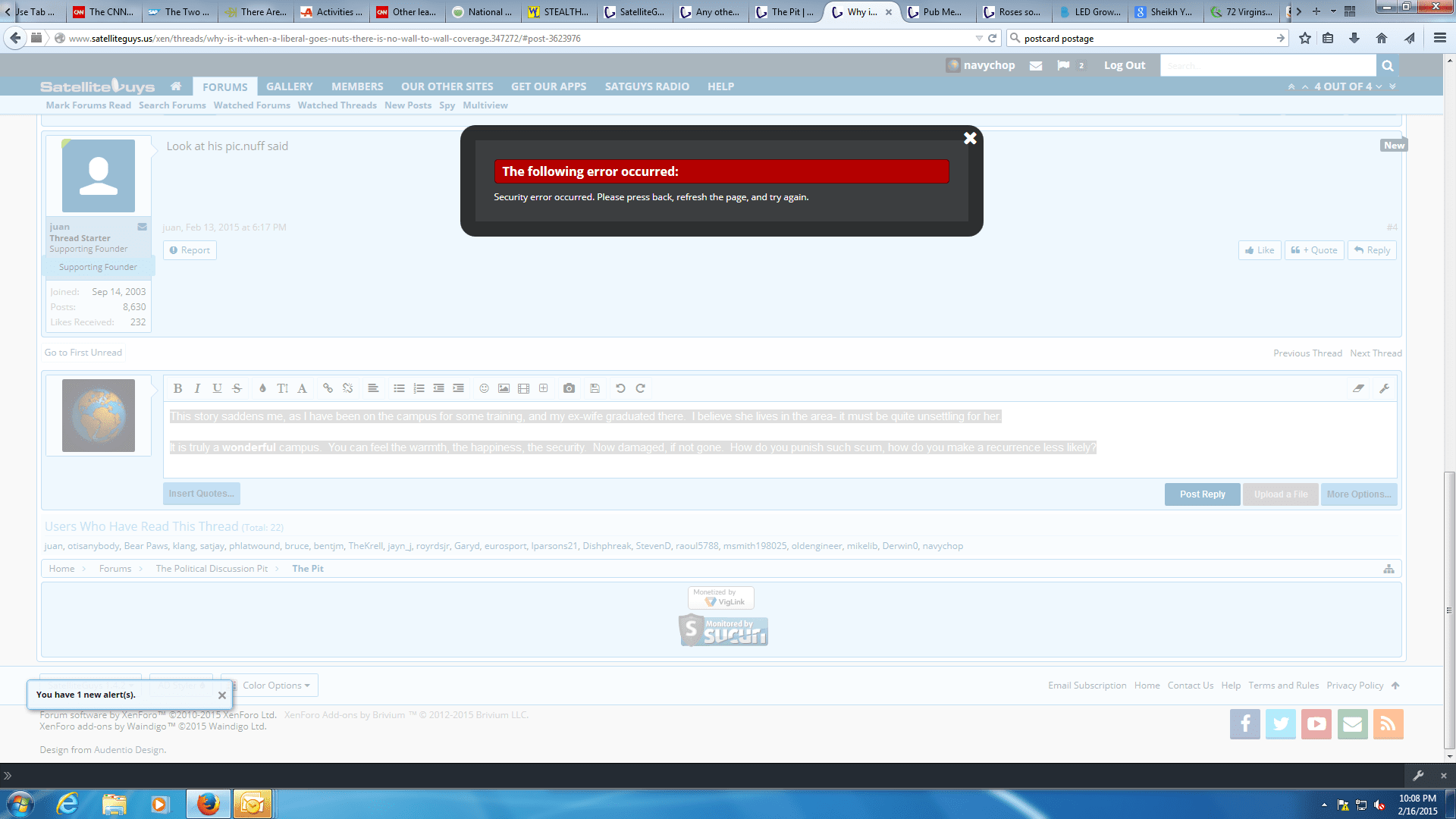The width and height of the screenshot is (1456, 819).
Task: Save draft using the floppy disk icon
Action: (x=595, y=388)
